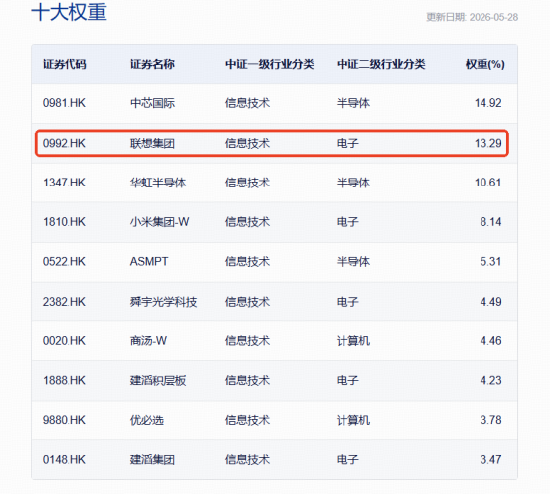Select the 建滔集团 name cell
This screenshot has width=550, height=495.
pos(152,460)
